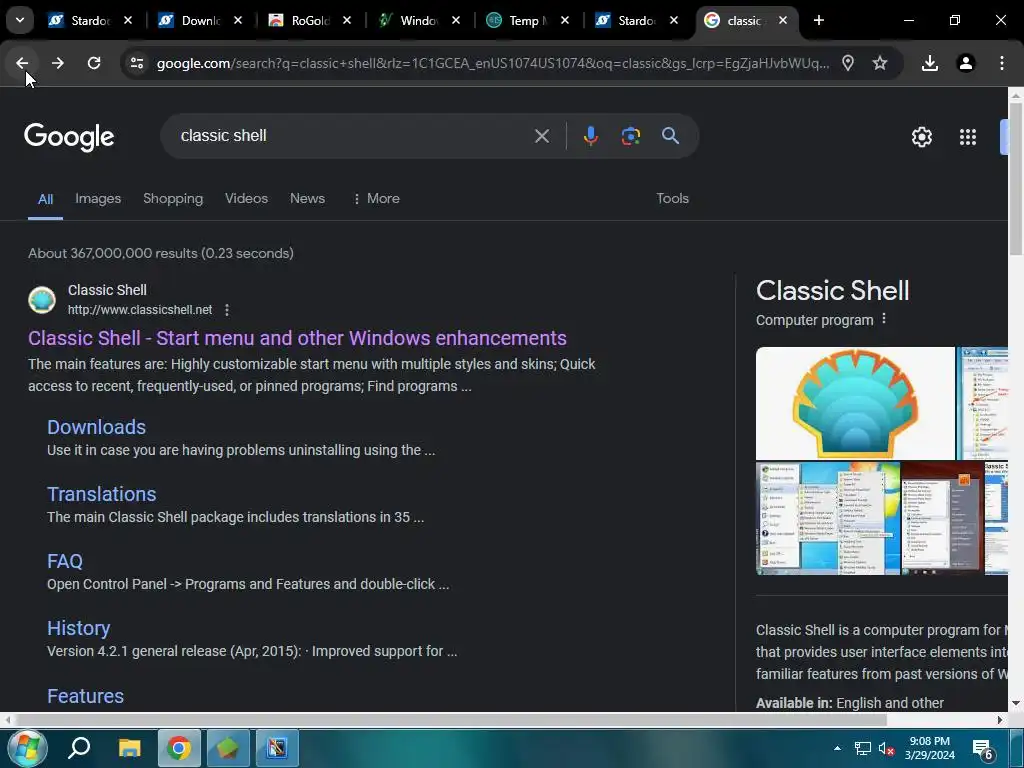Open three-dot options beside classicshell.net URL
Viewport: 1024px width, 768px height.
tap(227, 310)
